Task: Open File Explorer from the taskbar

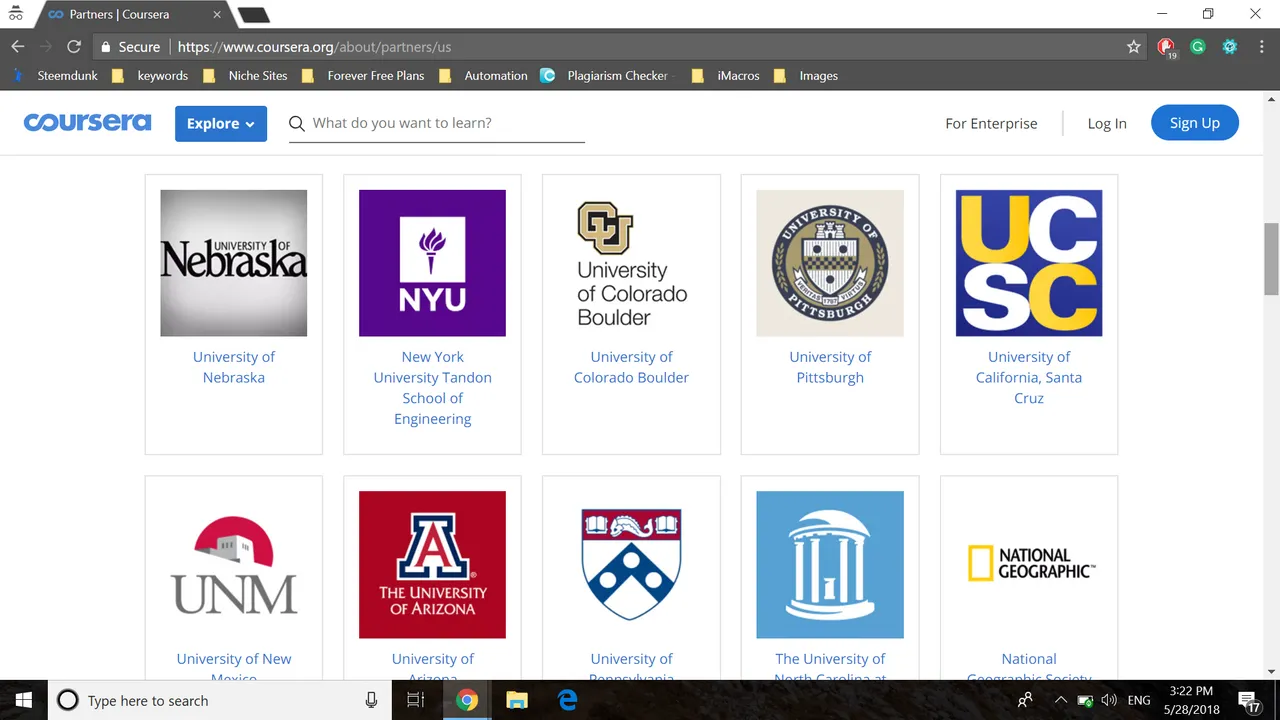Action: pyautogui.click(x=517, y=701)
